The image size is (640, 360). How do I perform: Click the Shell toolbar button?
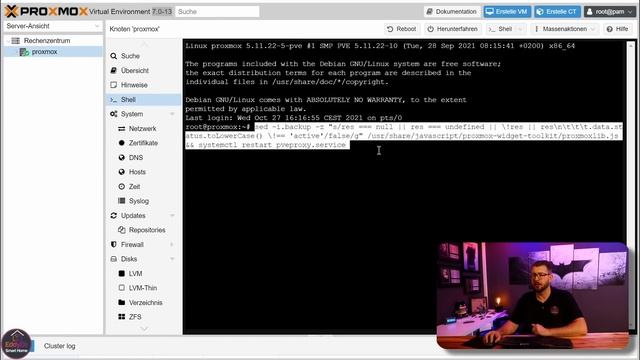coord(501,29)
